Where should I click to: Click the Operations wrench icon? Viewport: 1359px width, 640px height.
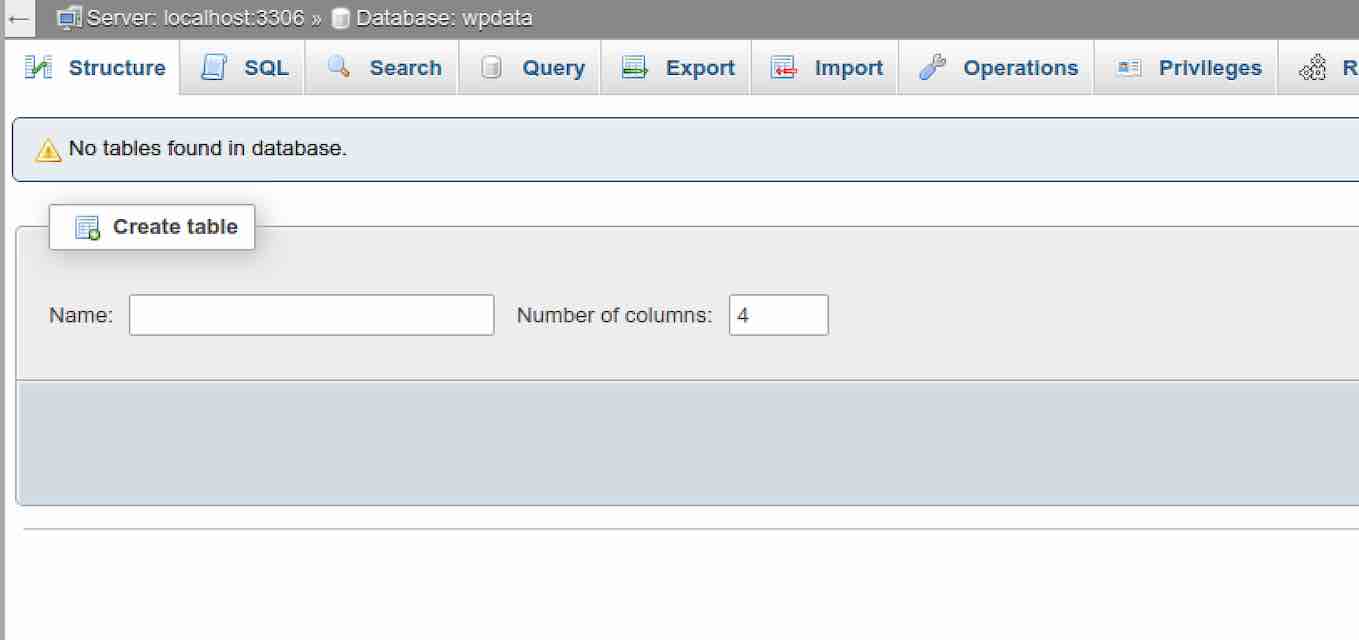pos(932,68)
